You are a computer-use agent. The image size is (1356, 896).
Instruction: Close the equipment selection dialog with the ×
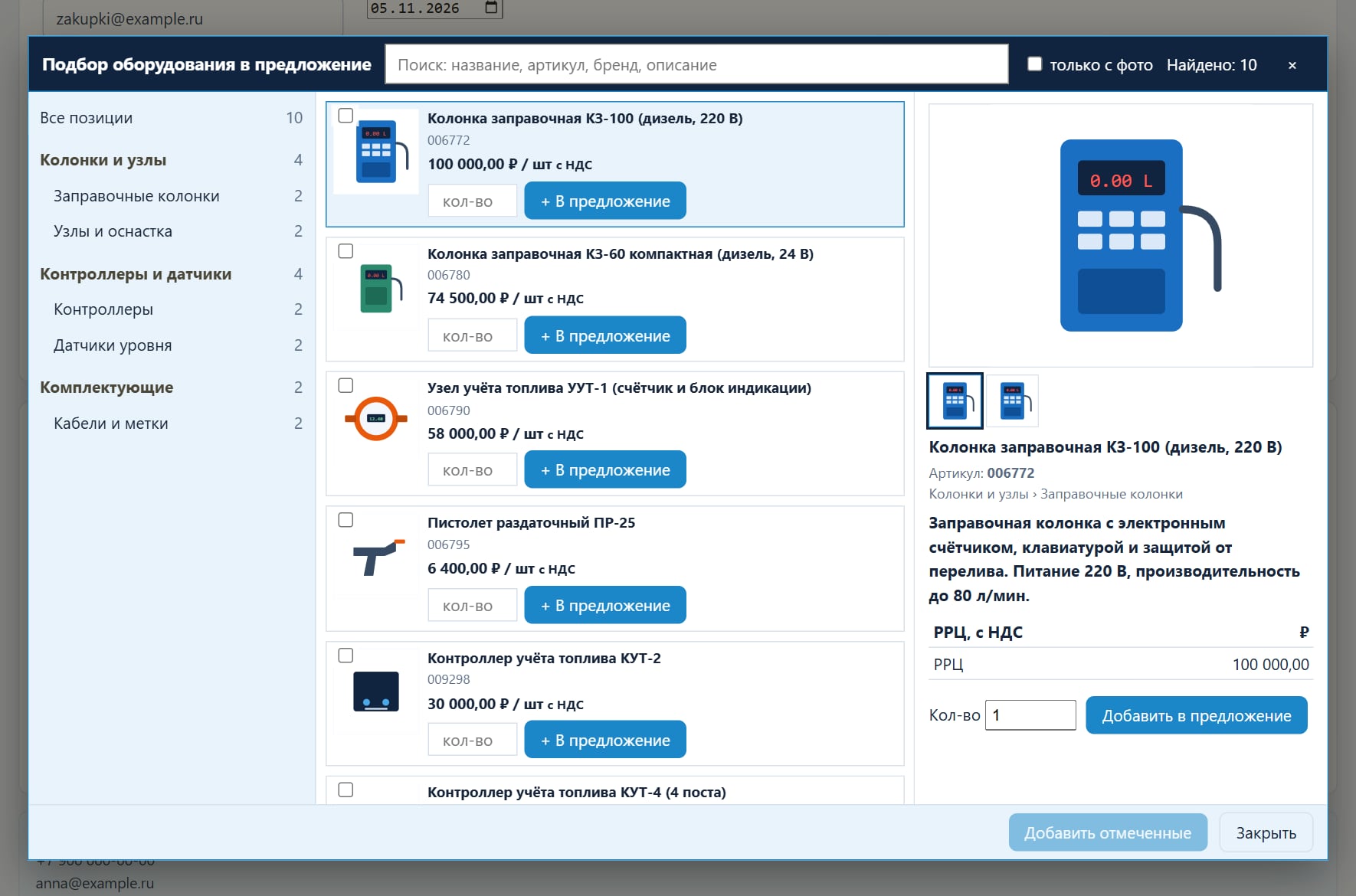click(x=1292, y=65)
